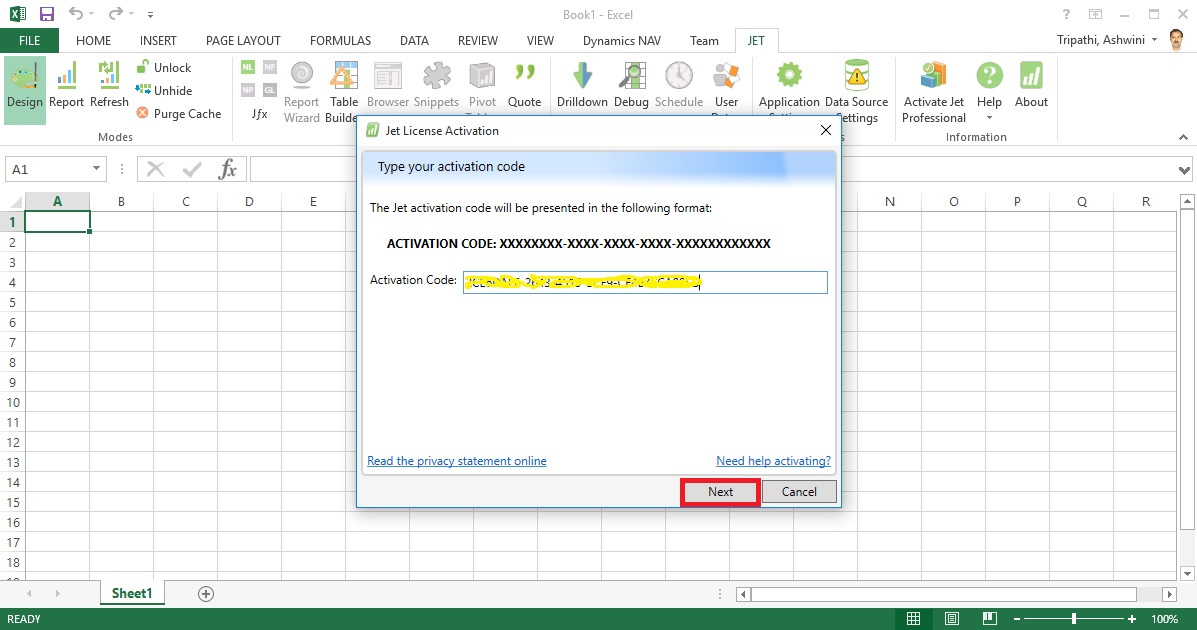
Task: Switch to the FORMULAS ribbon tab
Action: [340, 41]
